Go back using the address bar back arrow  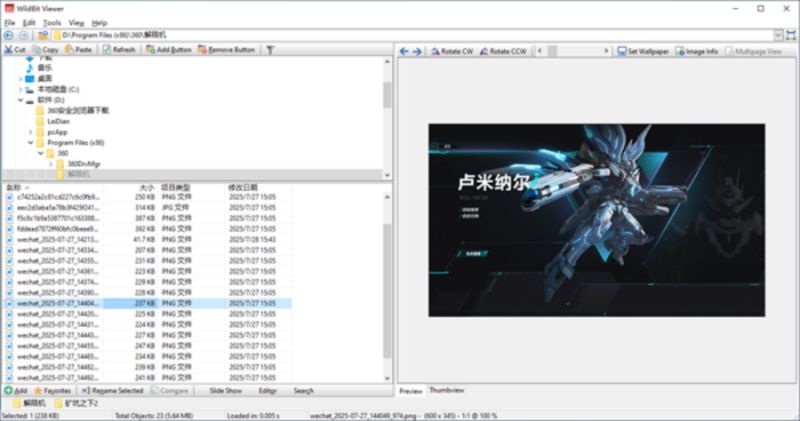tap(9, 35)
